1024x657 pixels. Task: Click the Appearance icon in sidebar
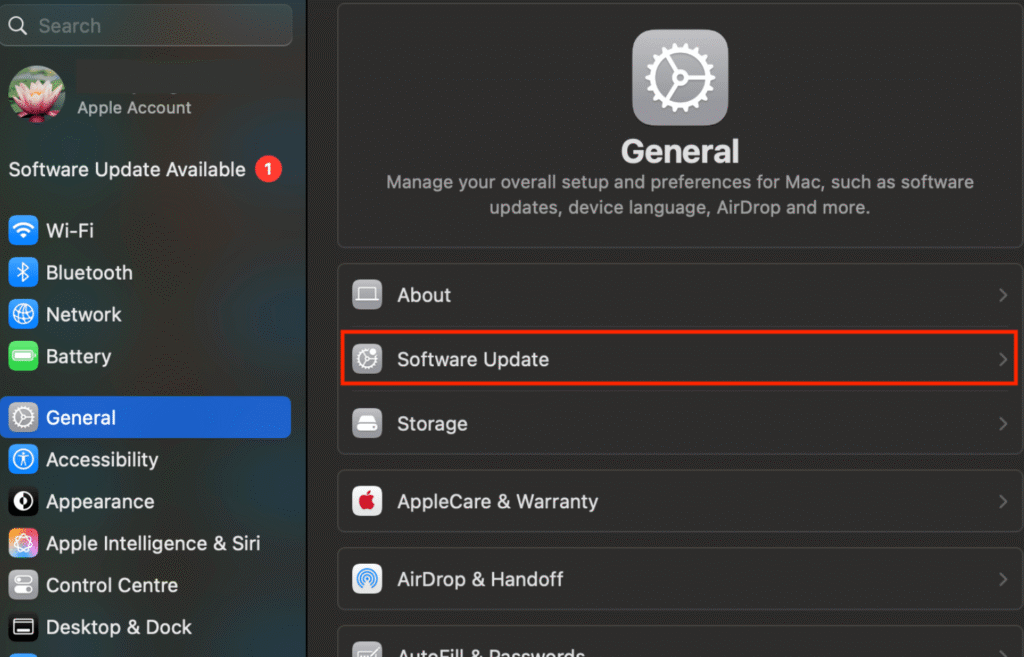click(x=23, y=501)
